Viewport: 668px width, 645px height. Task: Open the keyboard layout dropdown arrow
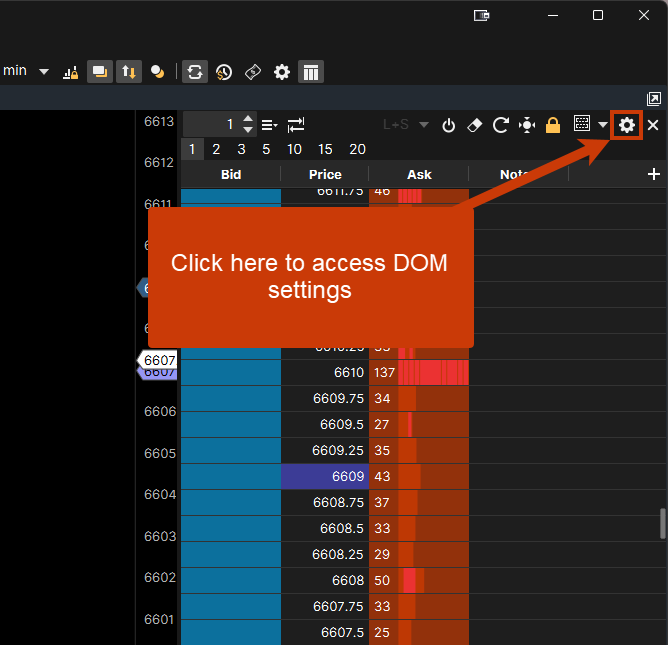pyautogui.click(x=603, y=125)
